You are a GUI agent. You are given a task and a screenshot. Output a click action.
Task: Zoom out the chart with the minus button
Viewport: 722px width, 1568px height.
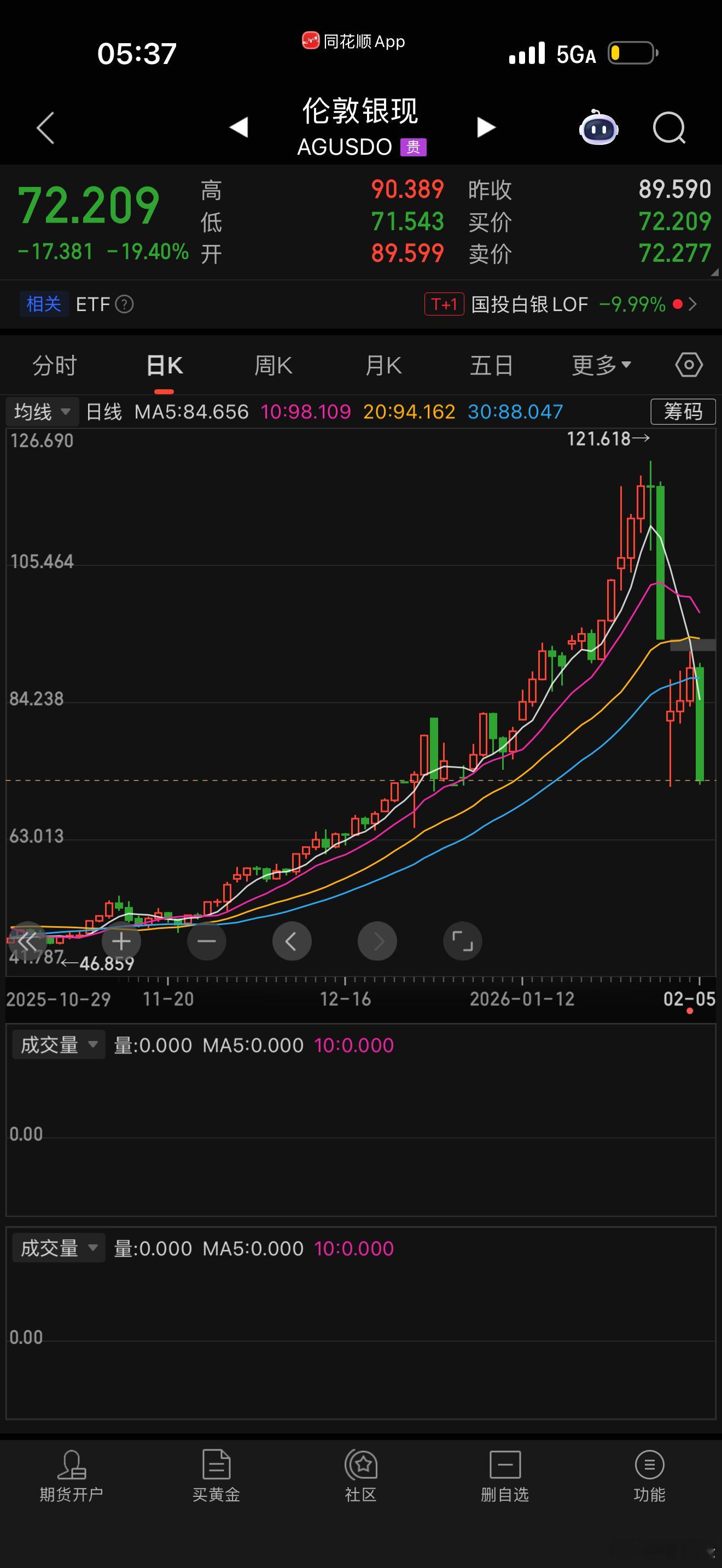tap(207, 941)
